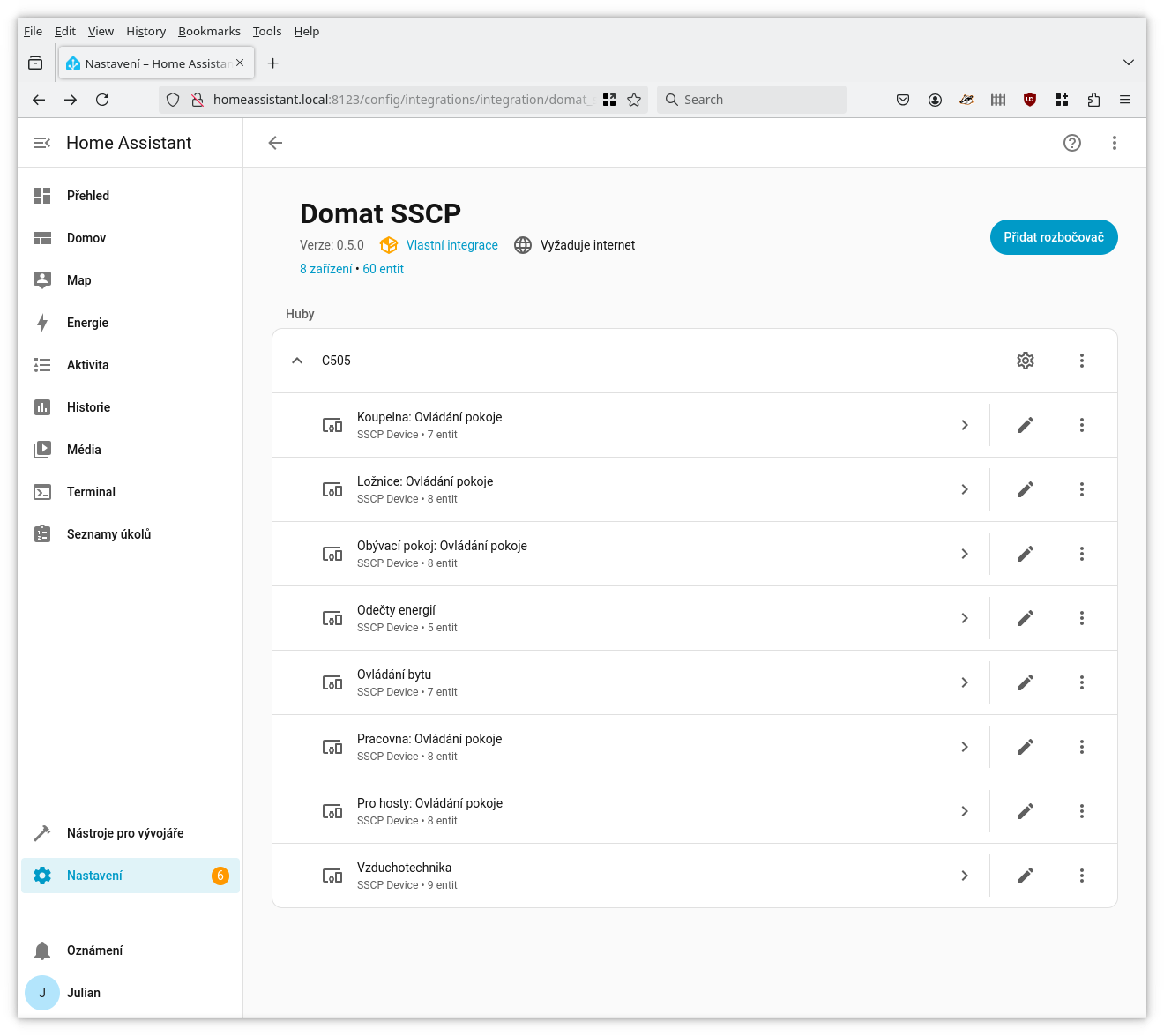Open Nastavení settings item
Screen dimensions: 1164x1036
click(x=131, y=876)
